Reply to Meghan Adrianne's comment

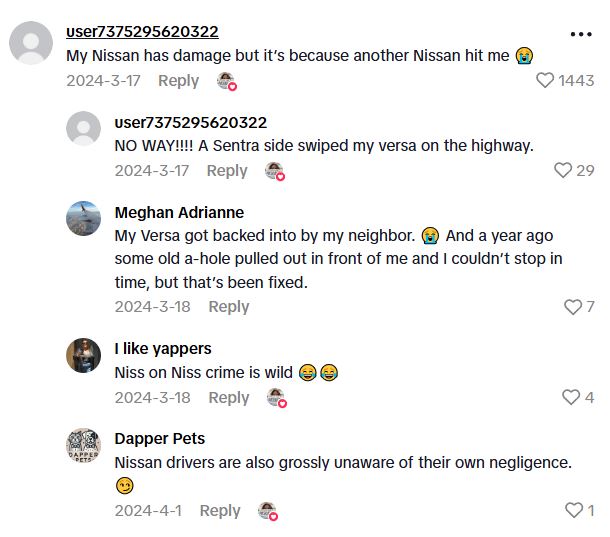point(228,306)
